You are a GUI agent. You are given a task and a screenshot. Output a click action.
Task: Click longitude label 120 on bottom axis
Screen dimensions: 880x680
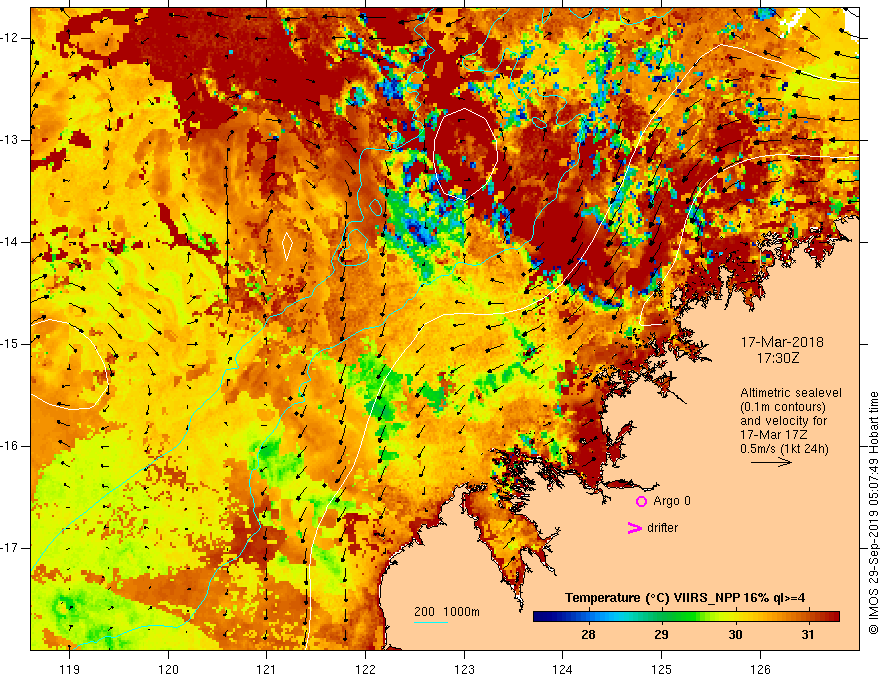[x=168, y=669]
